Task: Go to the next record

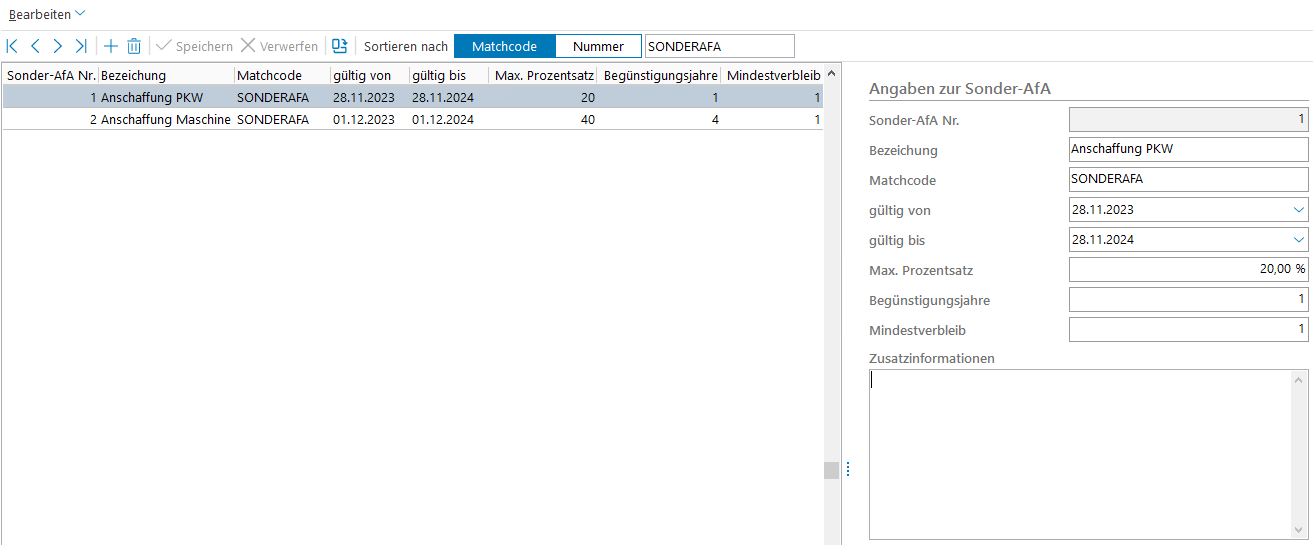Action: (58, 46)
